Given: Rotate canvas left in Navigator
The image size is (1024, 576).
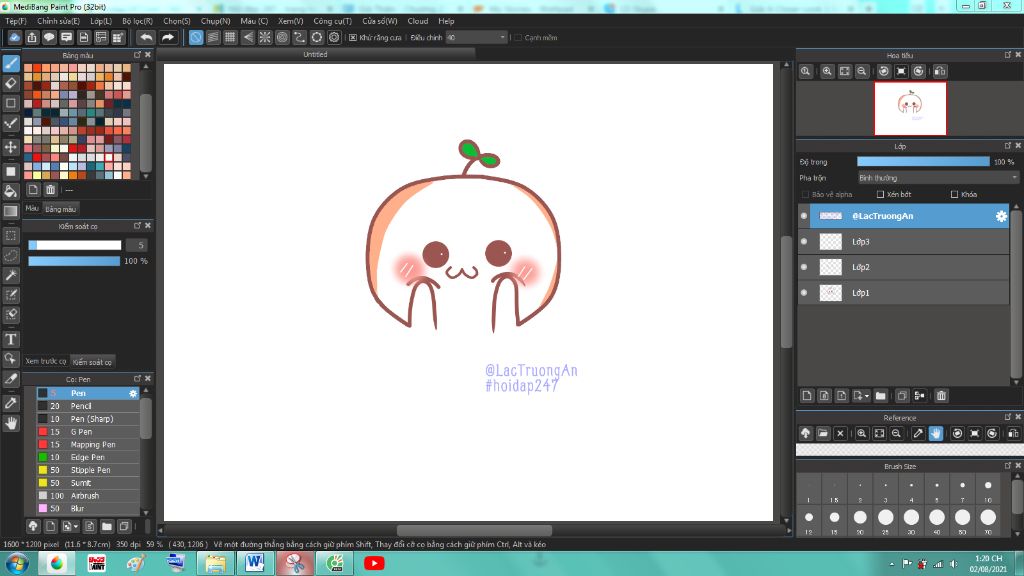Looking at the screenshot, I should [x=884, y=71].
